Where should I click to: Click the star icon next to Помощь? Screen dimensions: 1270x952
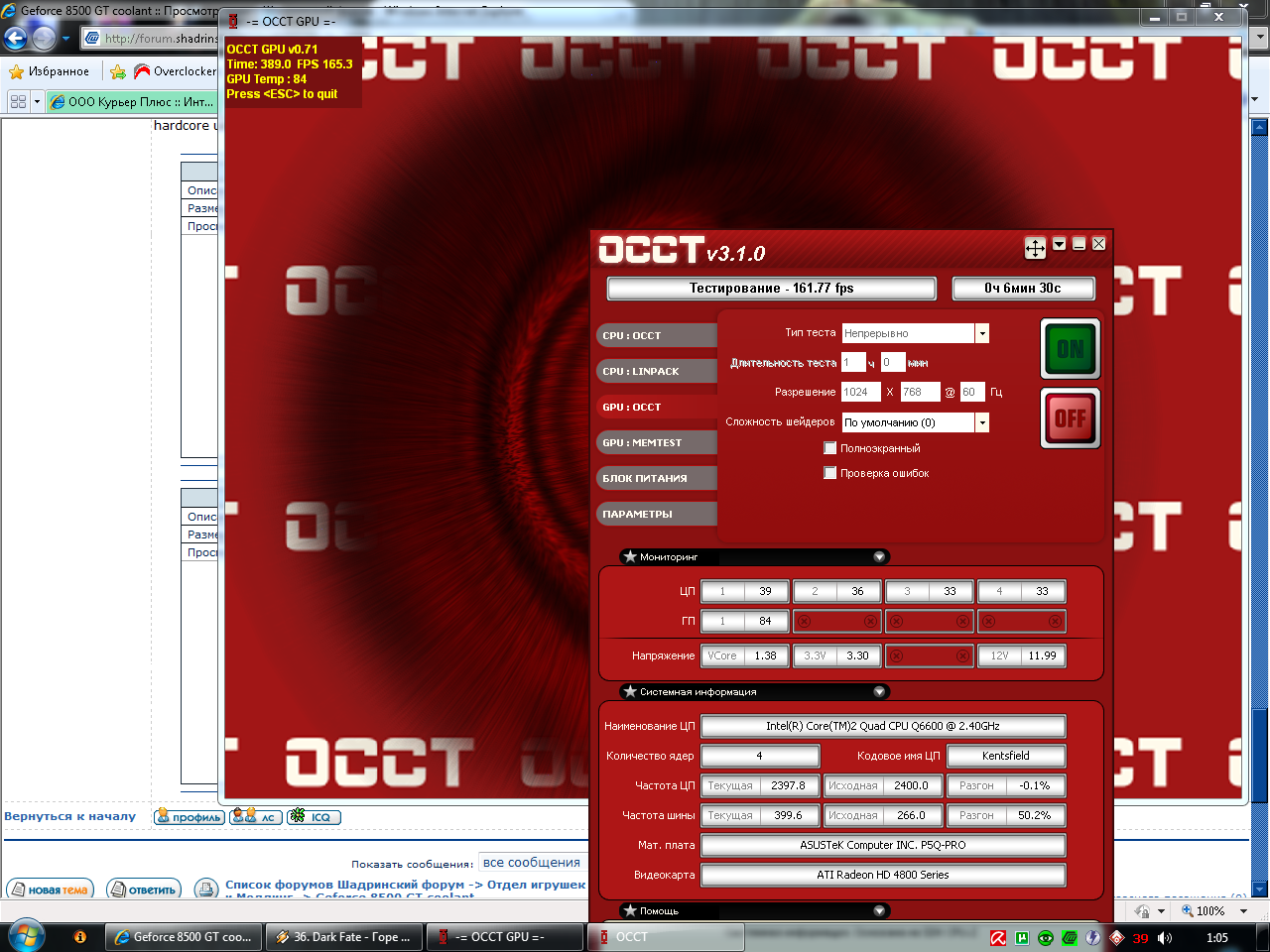coord(629,910)
